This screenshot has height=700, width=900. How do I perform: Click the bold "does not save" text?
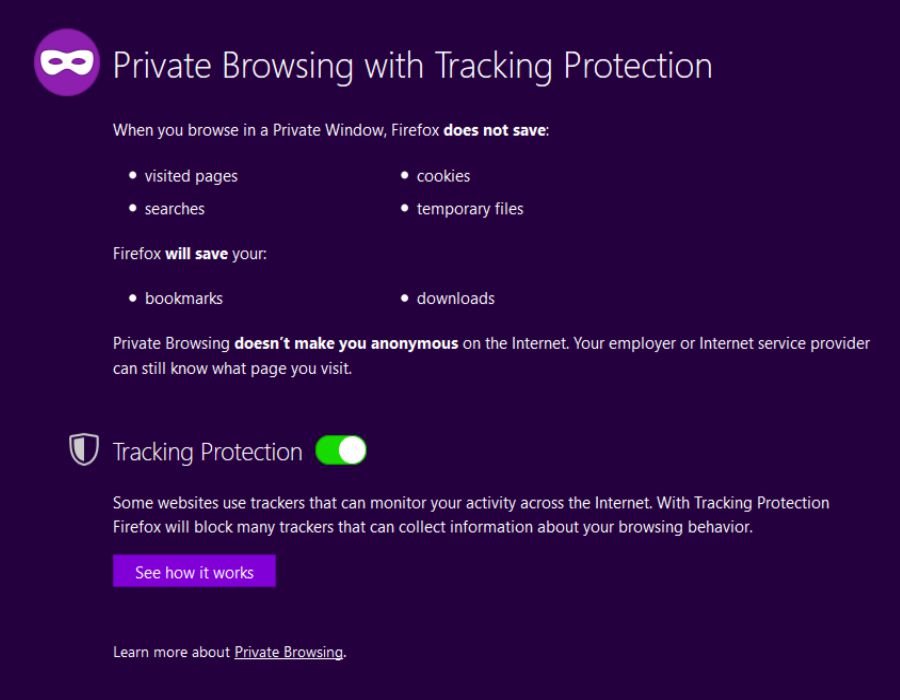495,130
